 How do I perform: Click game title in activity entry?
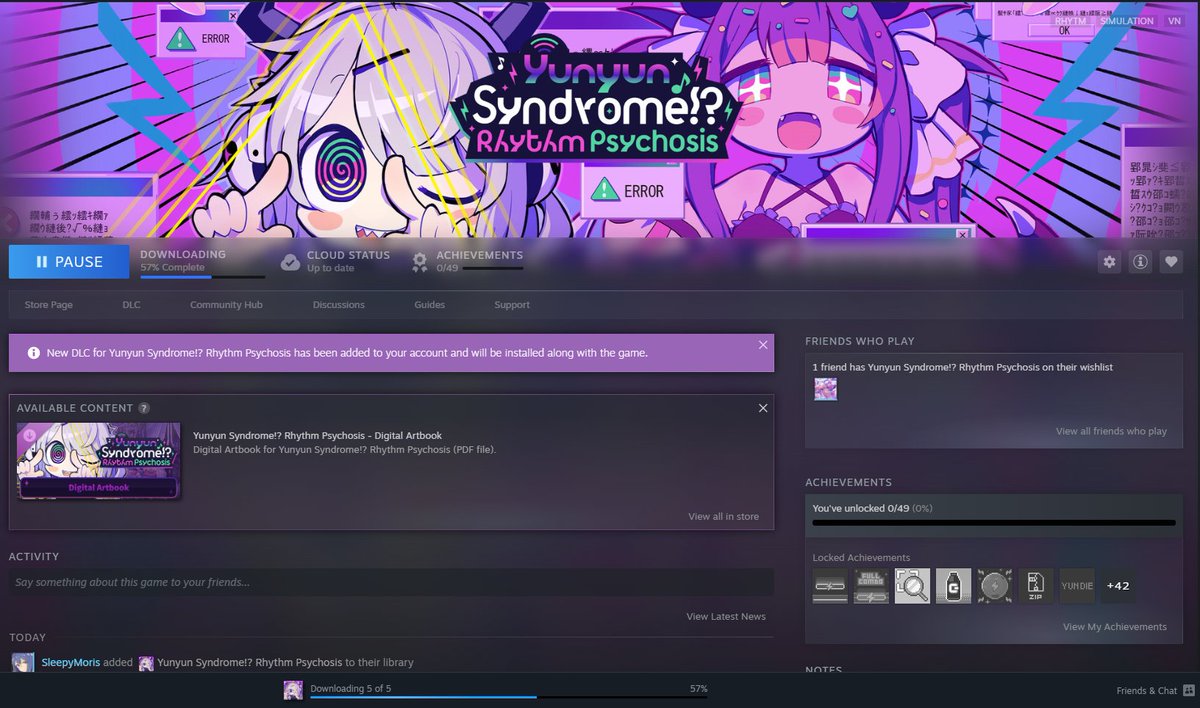(249, 663)
